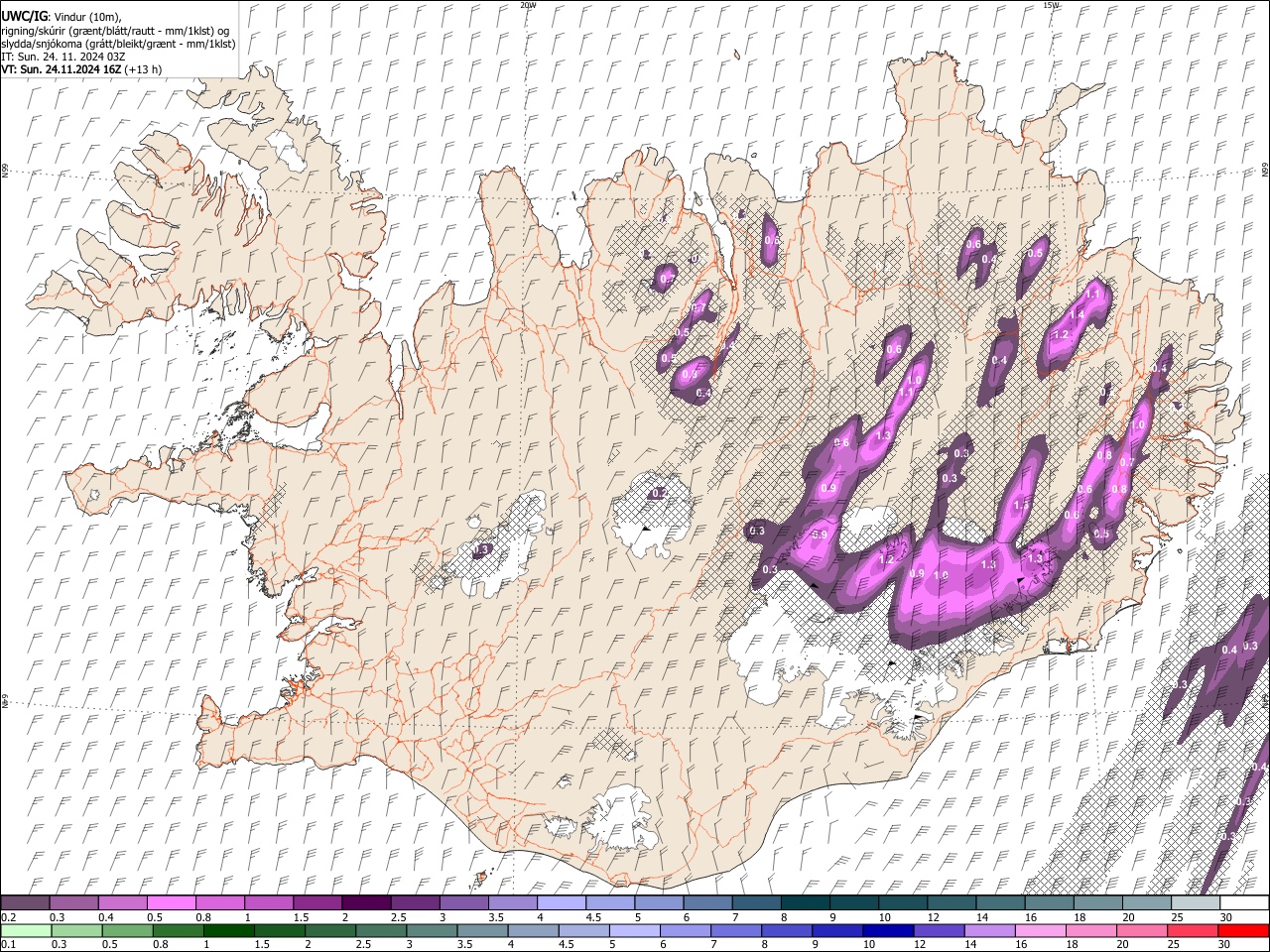Image resolution: width=1270 pixels, height=952 pixels.
Task: Select snow legend swatch between 2 and 2.5
Action: point(366,903)
